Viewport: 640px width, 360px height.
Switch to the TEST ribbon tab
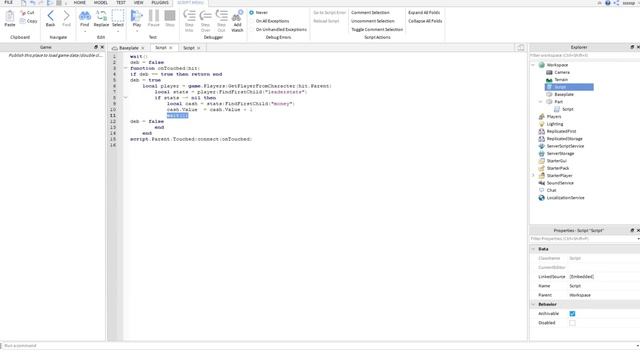pos(121,2)
